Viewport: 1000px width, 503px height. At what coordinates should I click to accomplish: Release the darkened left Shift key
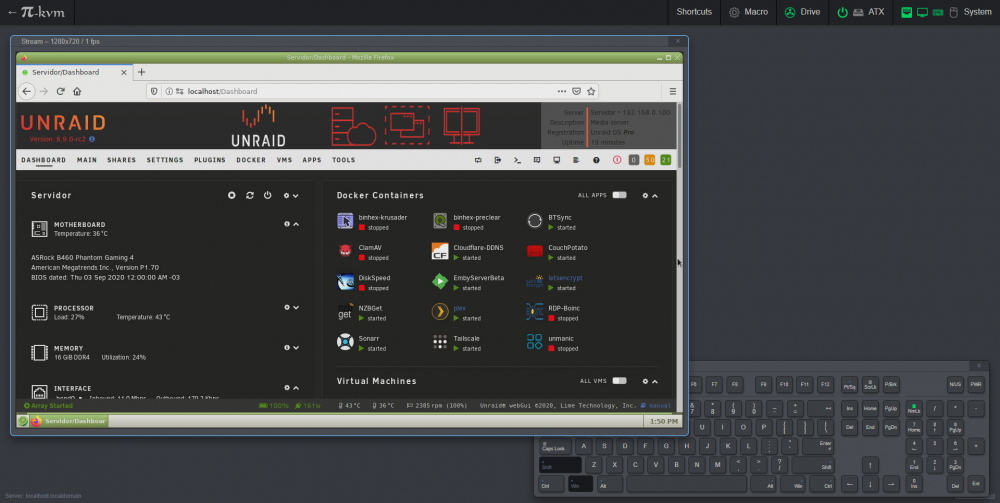click(561, 465)
